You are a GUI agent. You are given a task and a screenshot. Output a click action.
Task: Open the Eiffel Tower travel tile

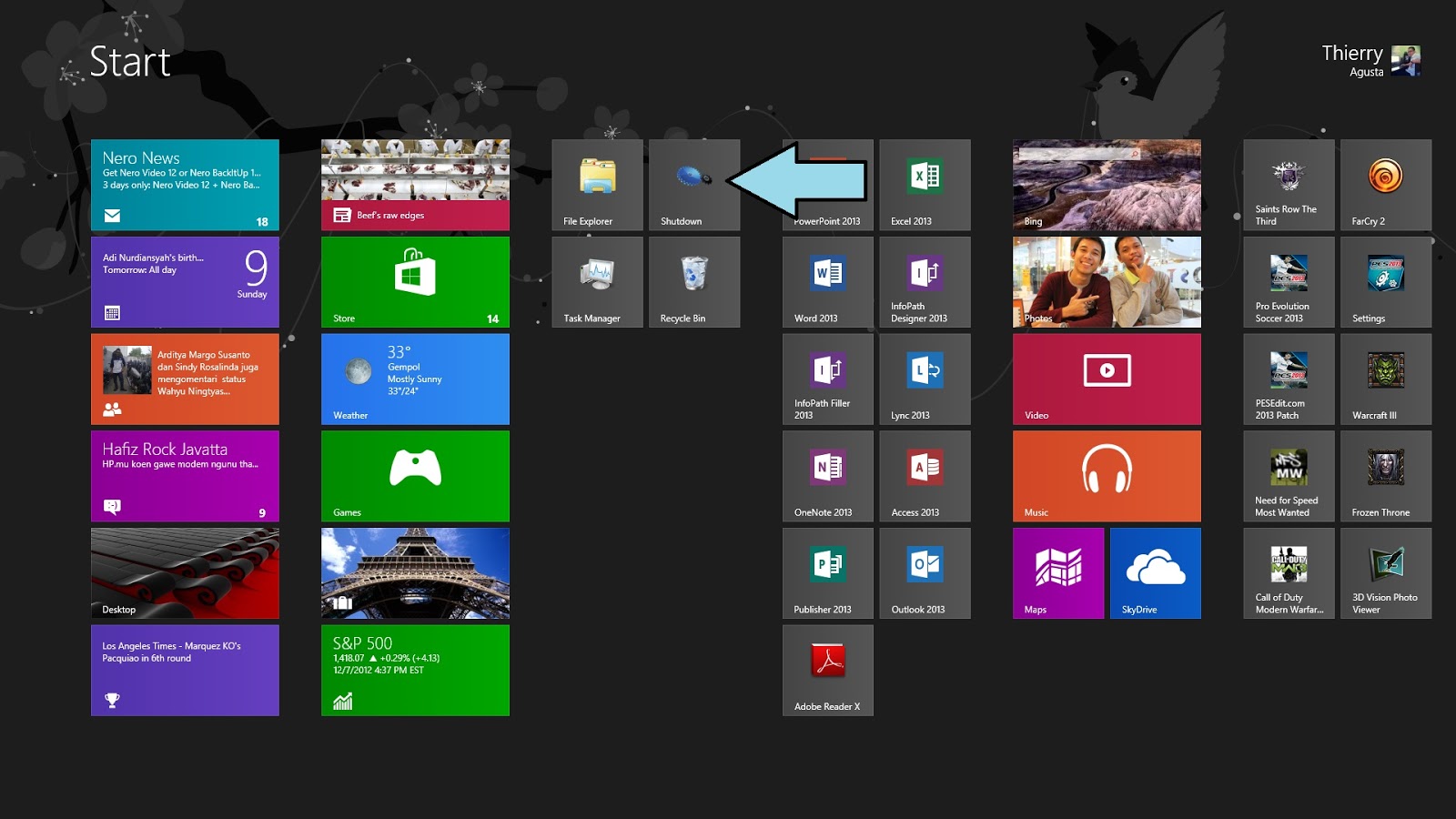click(x=415, y=573)
